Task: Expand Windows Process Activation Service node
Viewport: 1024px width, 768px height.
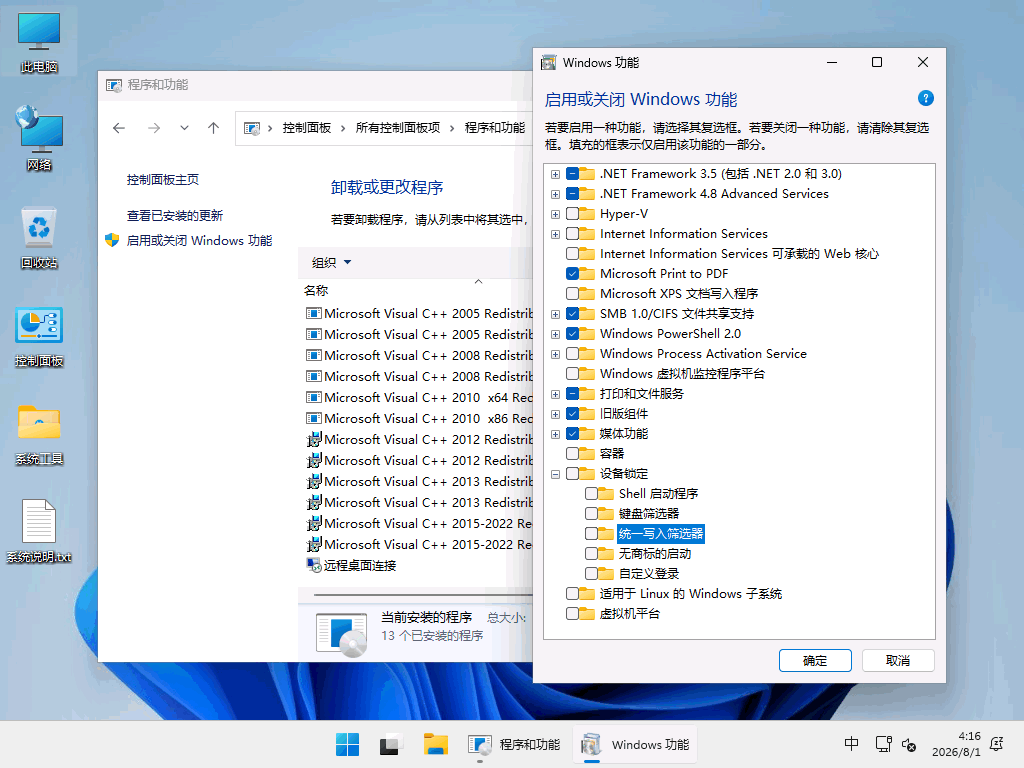Action: pos(555,355)
